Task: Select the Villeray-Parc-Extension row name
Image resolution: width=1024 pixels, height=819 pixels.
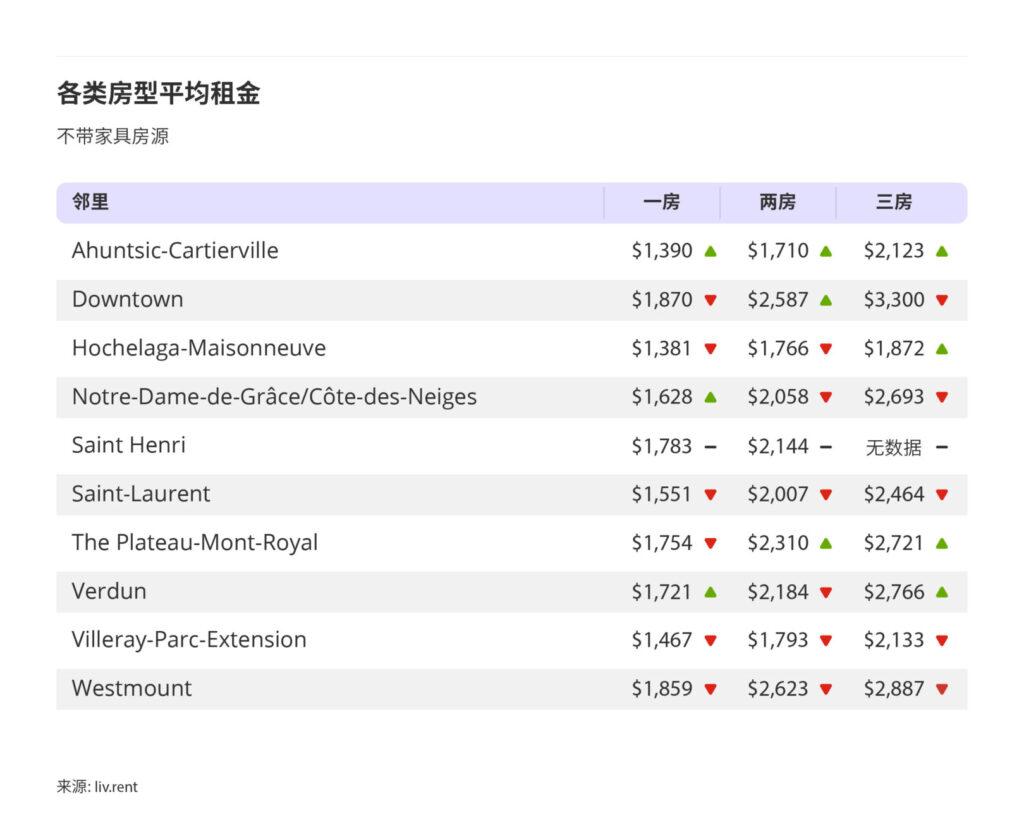Action: pos(189,640)
